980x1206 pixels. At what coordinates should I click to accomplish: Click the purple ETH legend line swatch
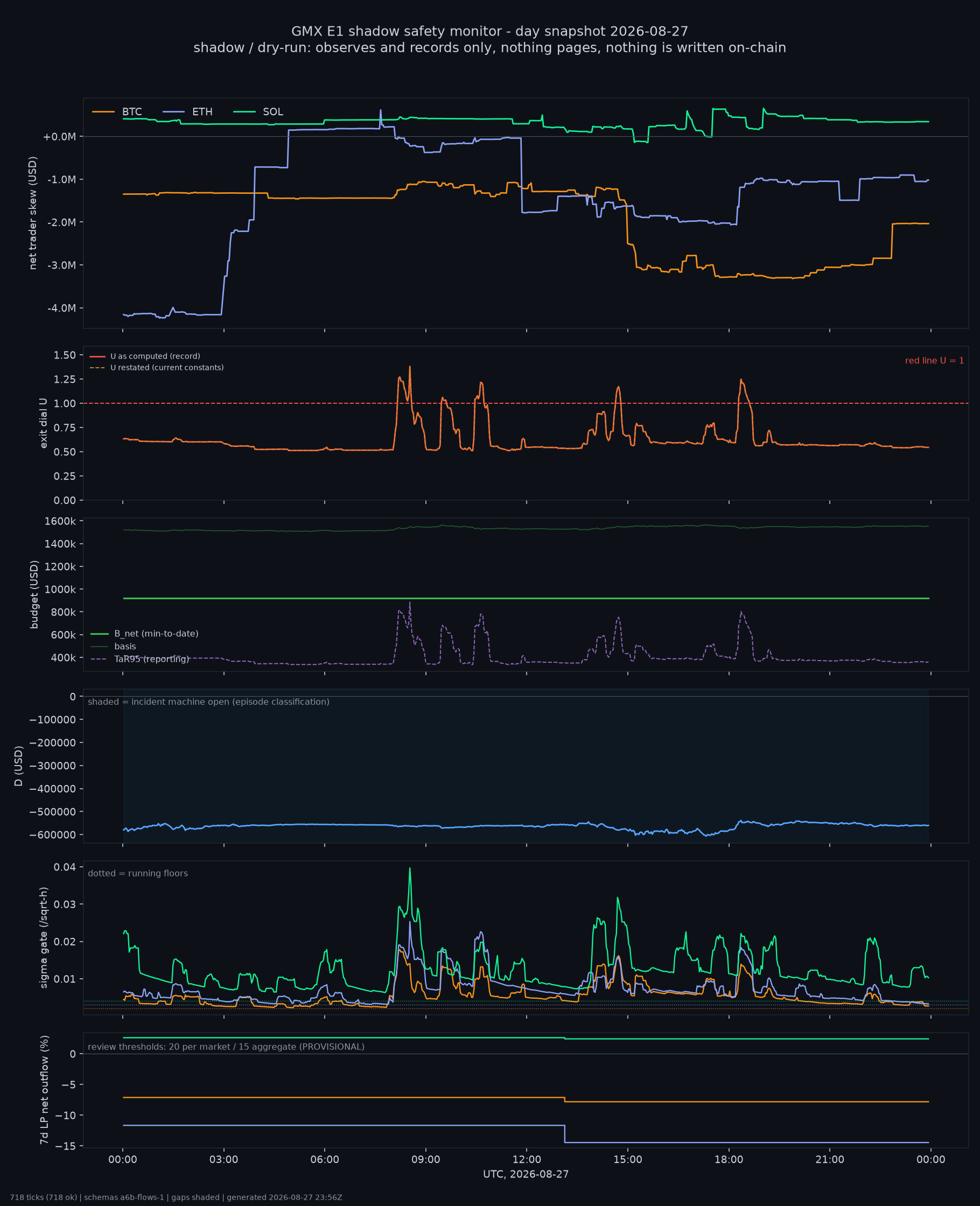click(174, 112)
